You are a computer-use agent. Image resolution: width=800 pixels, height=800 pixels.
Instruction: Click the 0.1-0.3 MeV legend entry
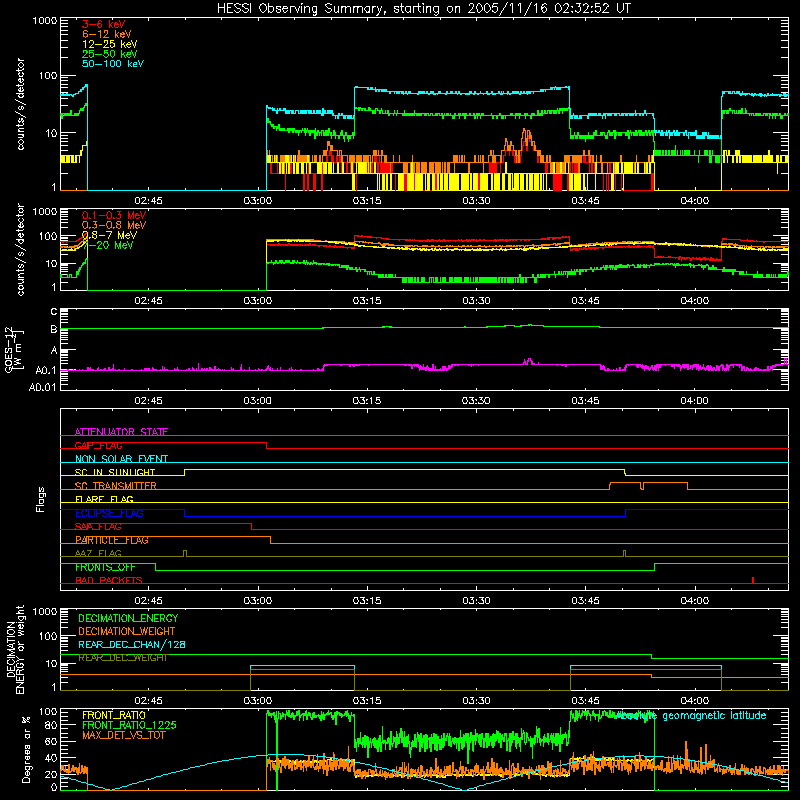pos(114,215)
